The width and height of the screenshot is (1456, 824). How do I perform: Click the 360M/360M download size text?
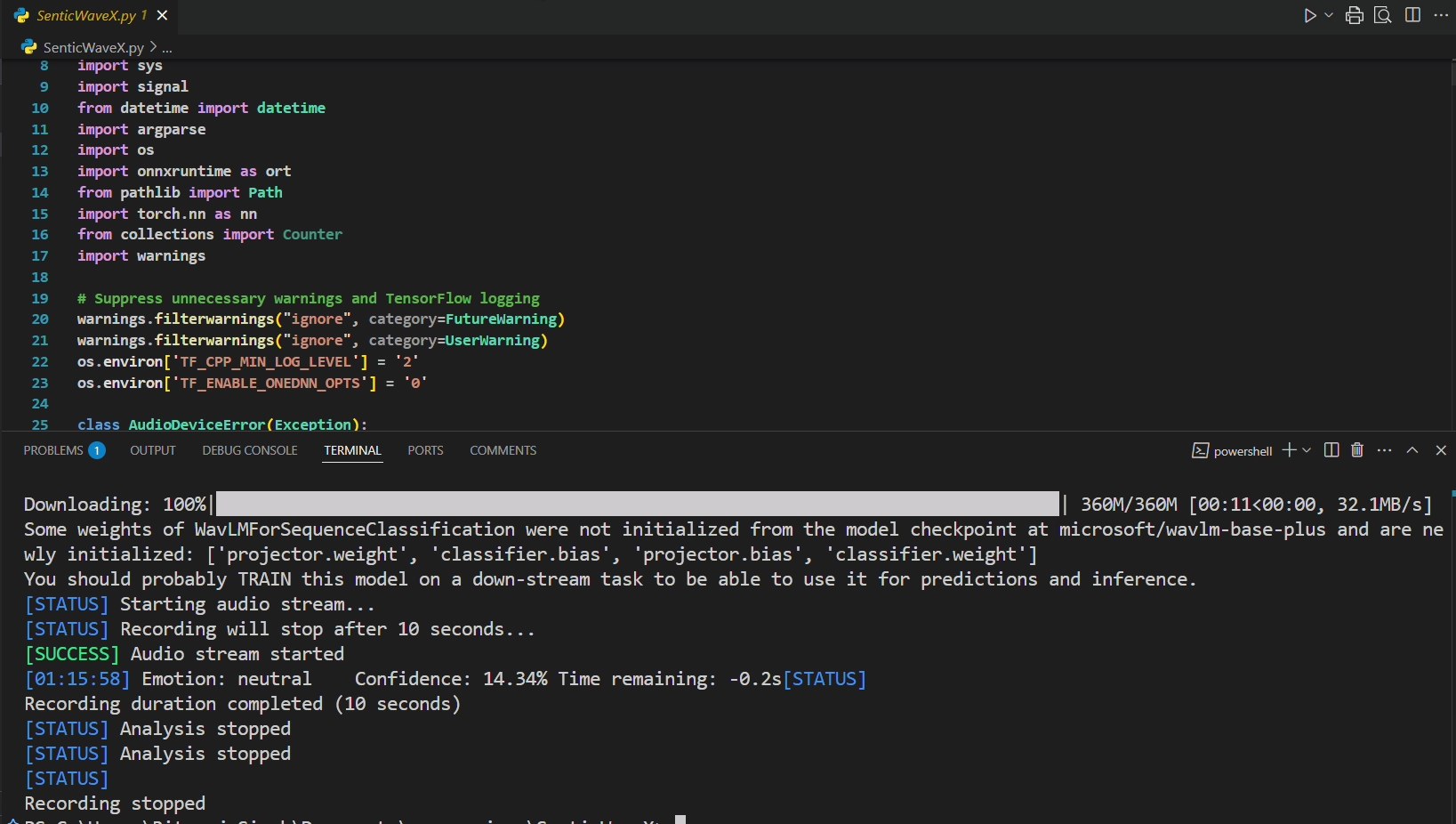(1129, 505)
